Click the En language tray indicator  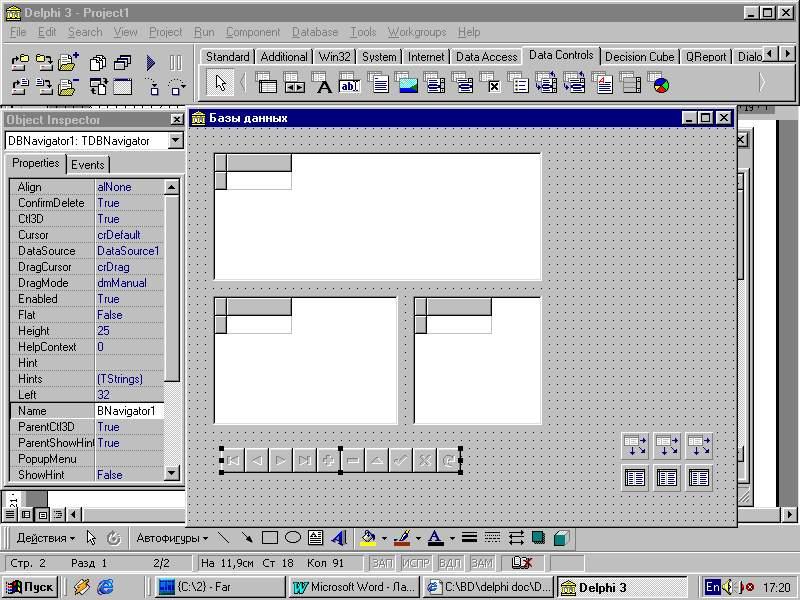[712, 587]
